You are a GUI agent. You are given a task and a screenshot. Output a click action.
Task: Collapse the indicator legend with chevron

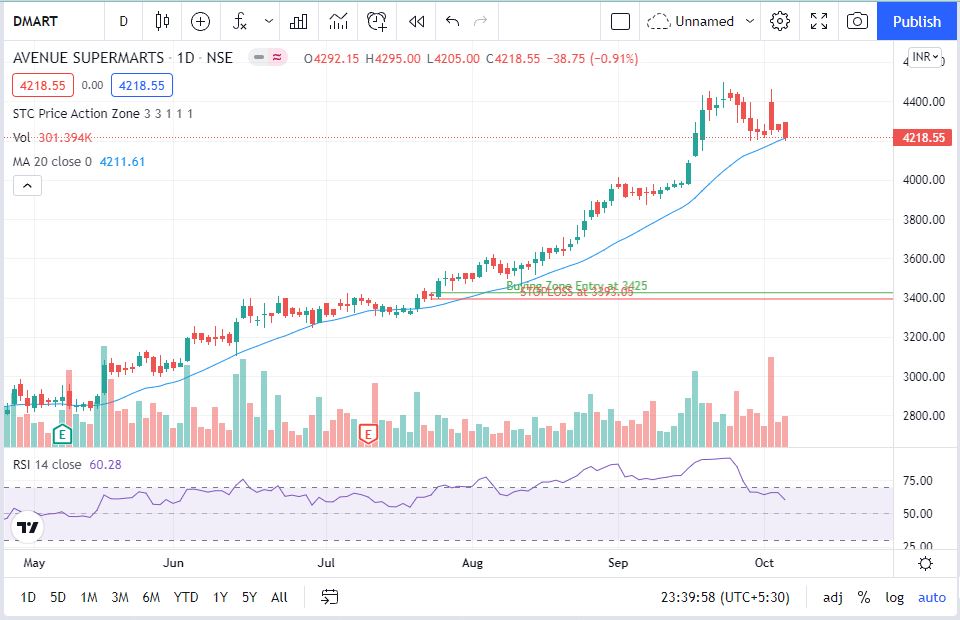click(x=27, y=185)
